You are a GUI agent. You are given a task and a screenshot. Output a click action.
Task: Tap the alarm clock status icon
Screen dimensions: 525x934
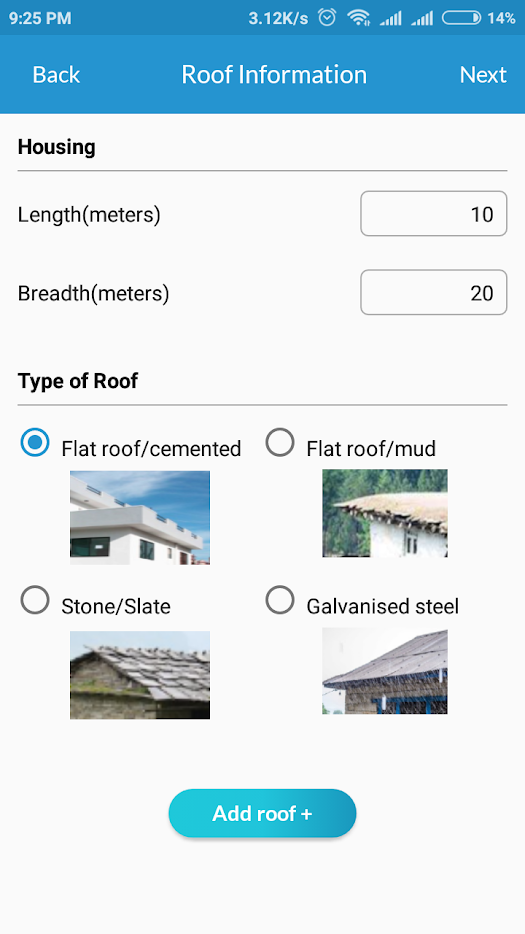tap(327, 18)
